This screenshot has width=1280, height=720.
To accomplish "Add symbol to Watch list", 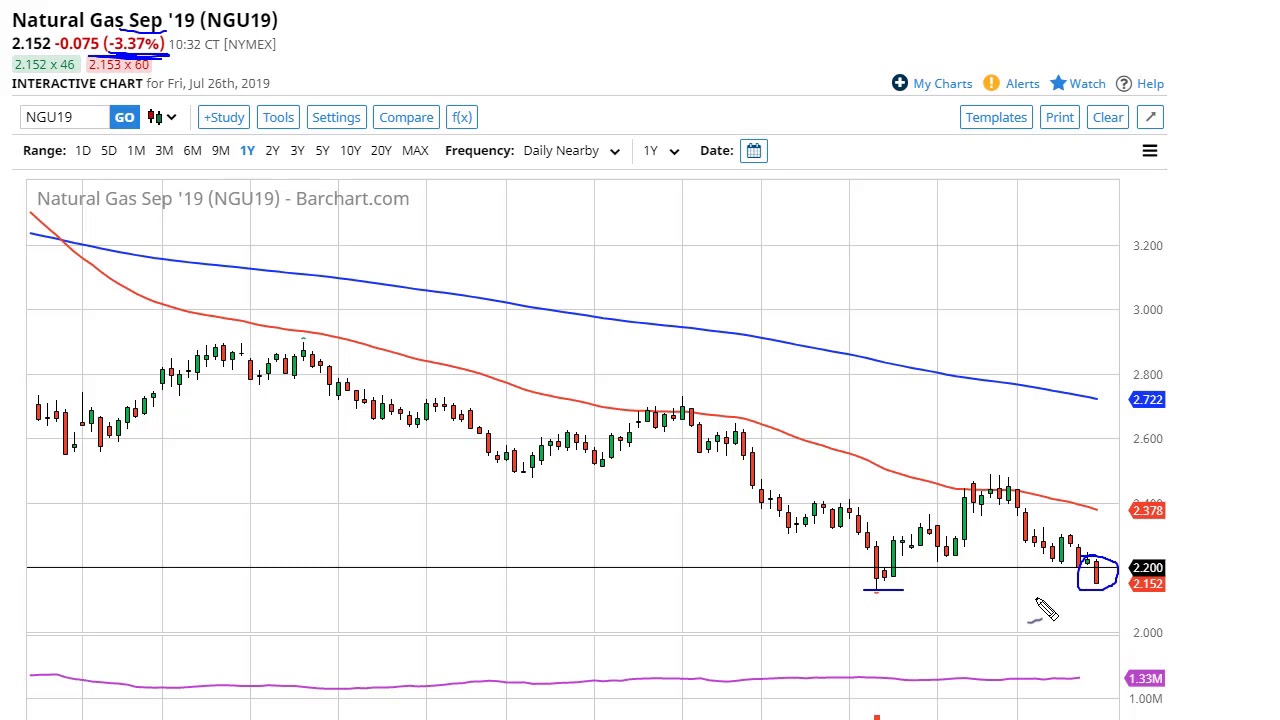I will pyautogui.click(x=1087, y=84).
